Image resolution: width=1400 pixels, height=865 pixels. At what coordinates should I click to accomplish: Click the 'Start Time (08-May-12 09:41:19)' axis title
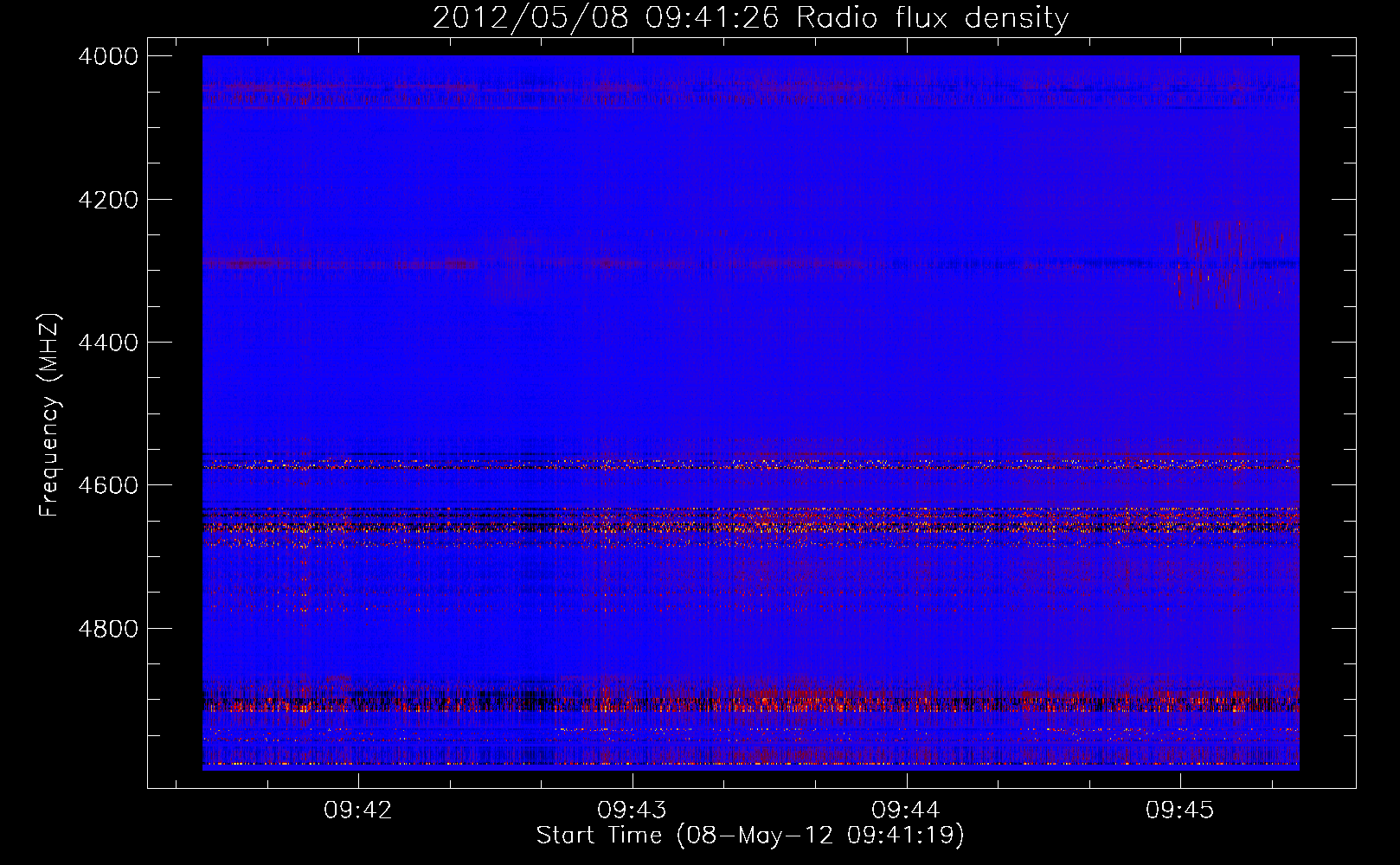click(x=750, y=836)
